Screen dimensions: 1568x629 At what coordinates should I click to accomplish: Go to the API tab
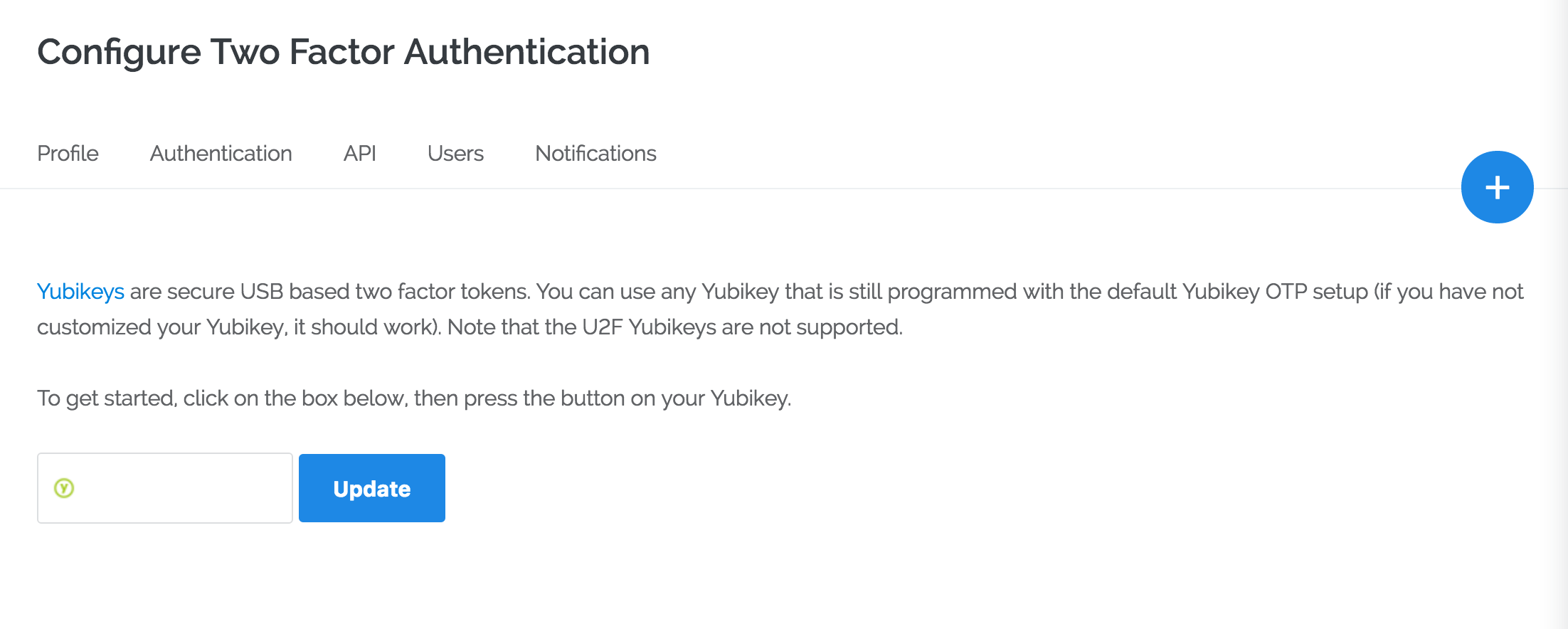pos(359,154)
